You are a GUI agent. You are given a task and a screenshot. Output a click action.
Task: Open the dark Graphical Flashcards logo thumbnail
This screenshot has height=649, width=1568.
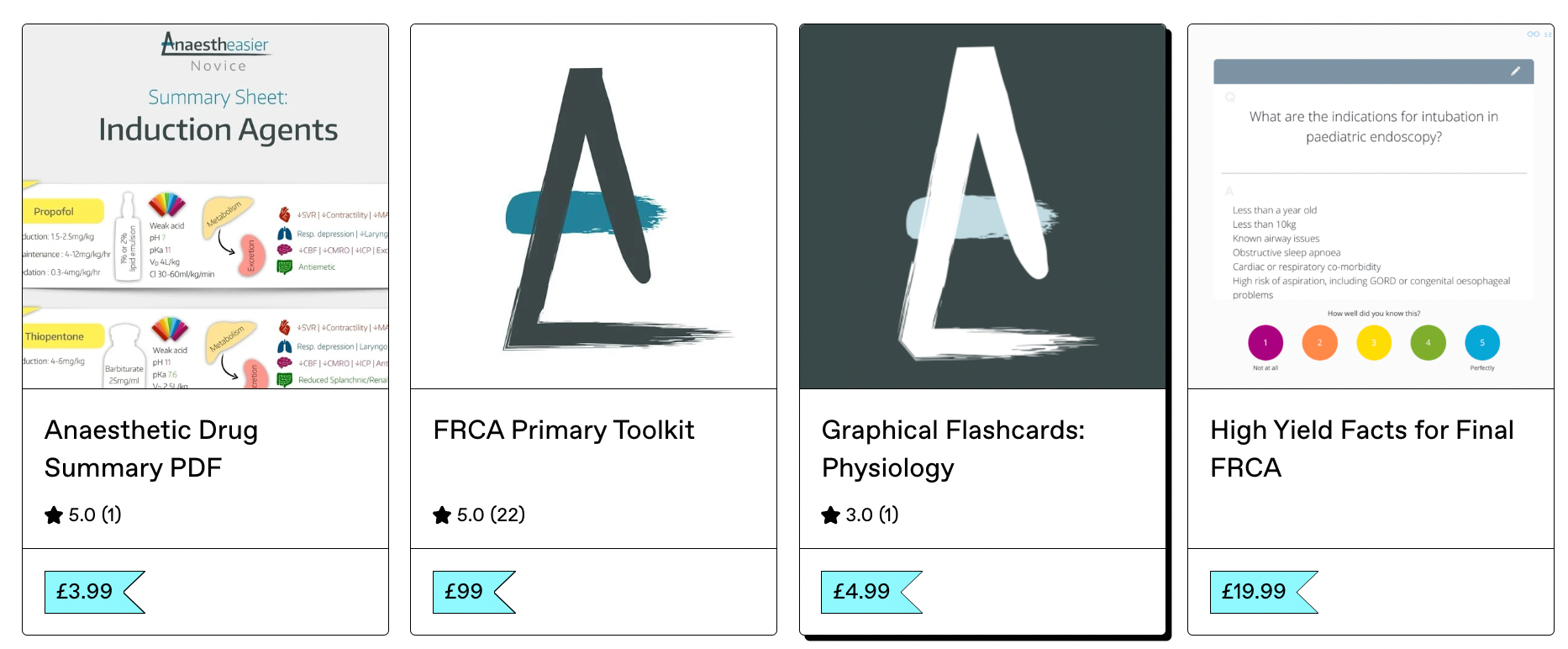tap(982, 207)
